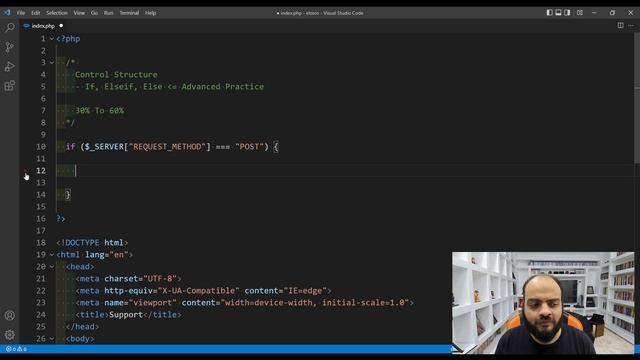Click the webcam video overlay
The height and width of the screenshot is (360, 640).
tap(543, 302)
